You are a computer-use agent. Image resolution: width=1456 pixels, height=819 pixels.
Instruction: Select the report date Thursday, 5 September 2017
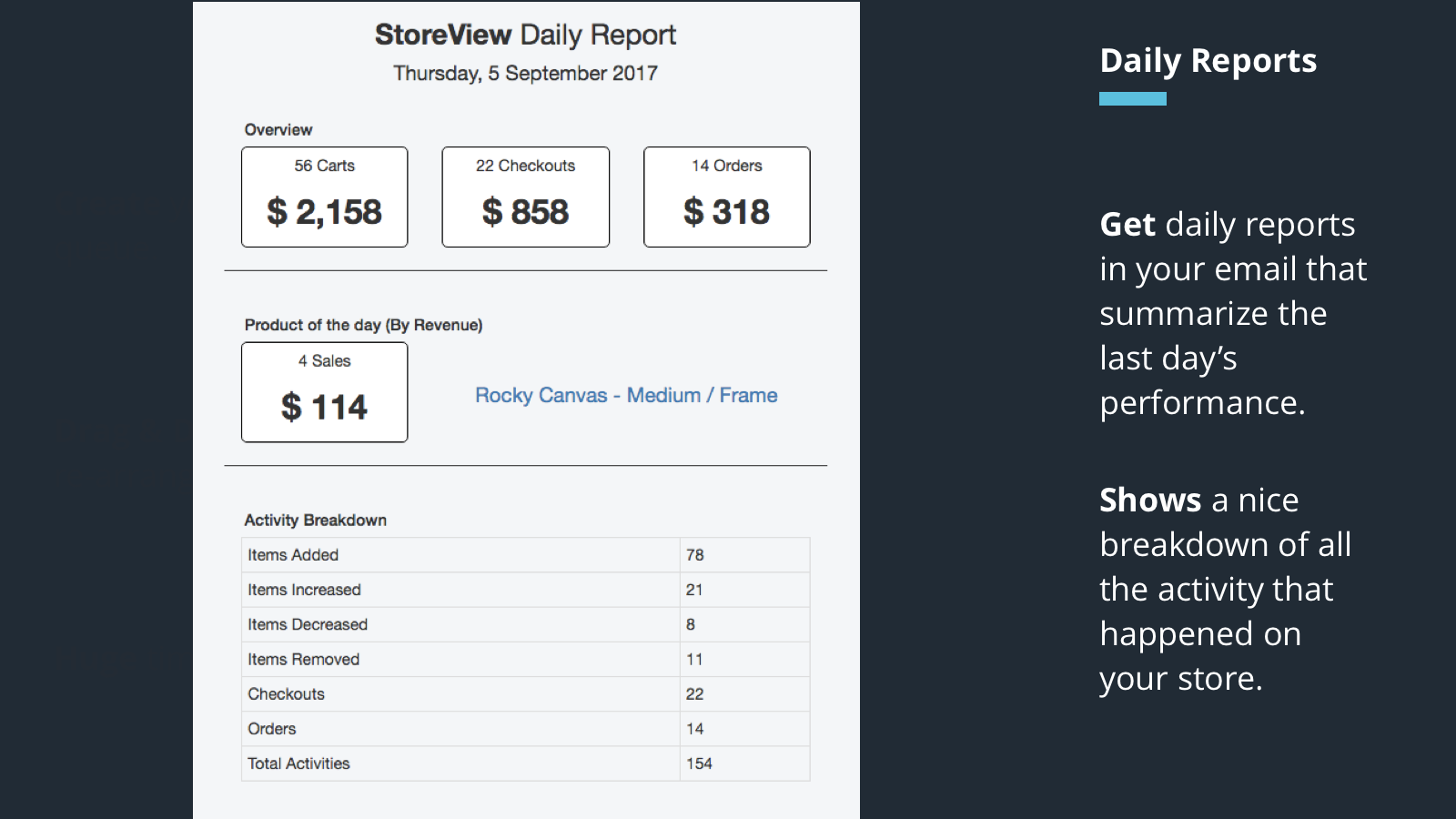[525, 74]
